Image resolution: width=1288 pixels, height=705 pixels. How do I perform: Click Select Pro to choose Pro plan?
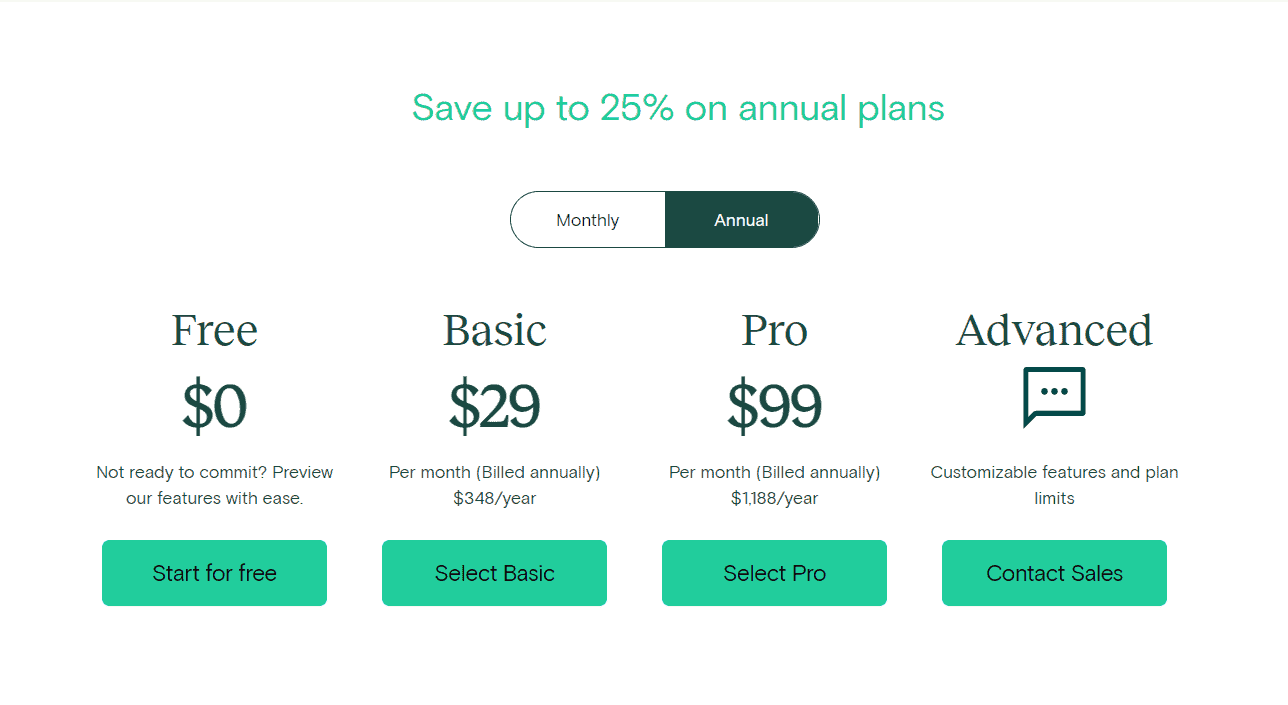pyautogui.click(x=774, y=573)
